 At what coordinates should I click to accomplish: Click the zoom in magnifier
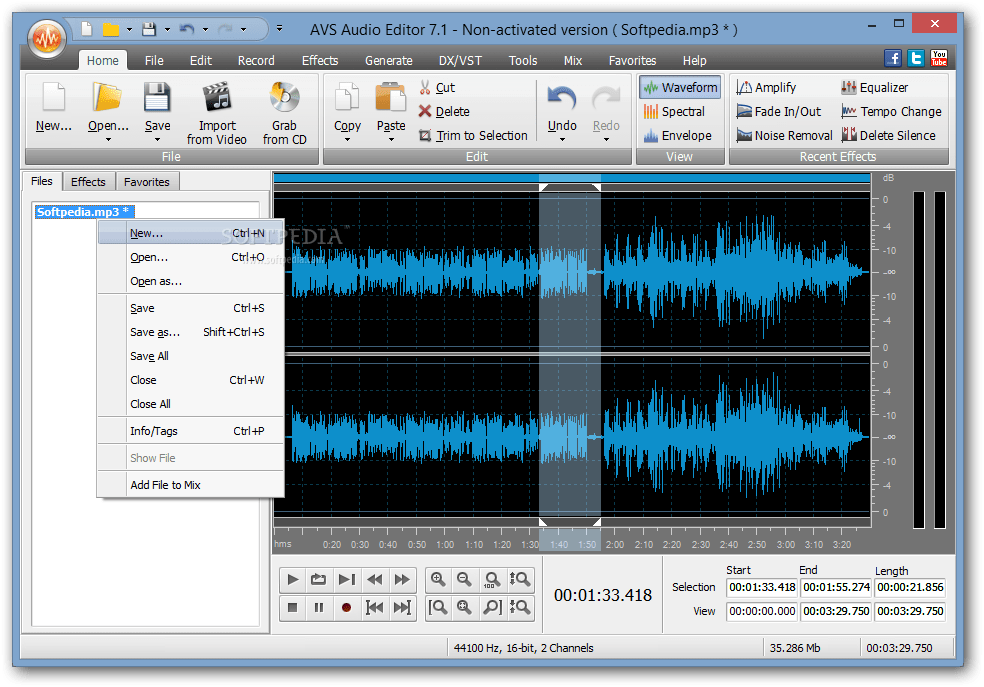[438, 580]
